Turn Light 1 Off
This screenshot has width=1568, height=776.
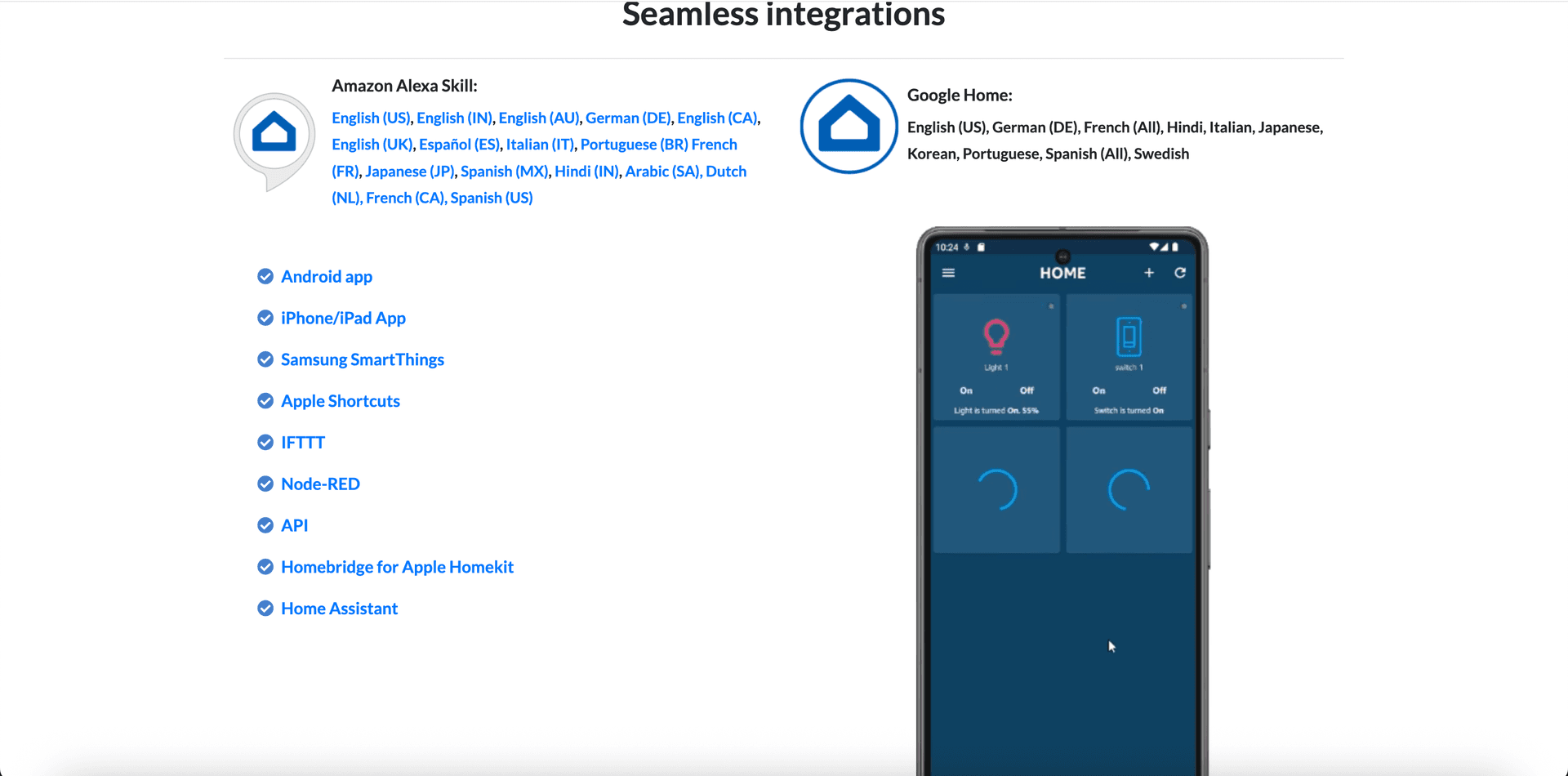(1027, 390)
